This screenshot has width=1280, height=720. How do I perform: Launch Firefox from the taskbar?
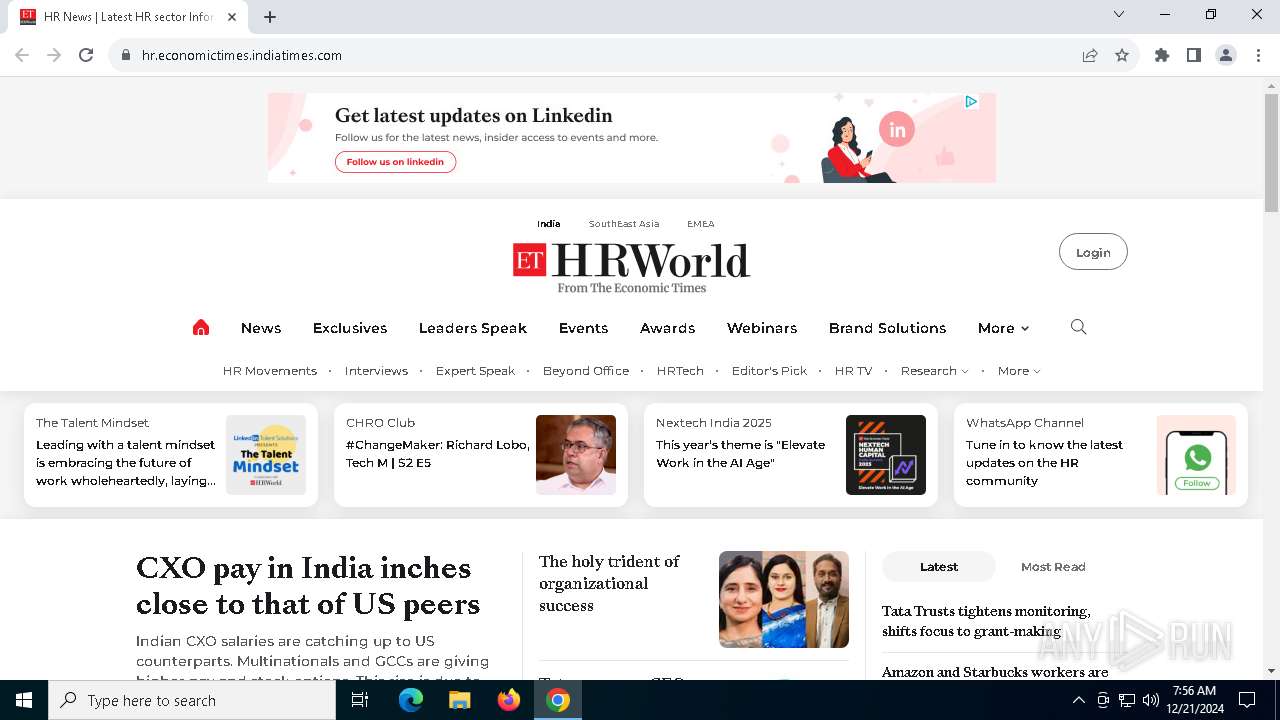[509, 700]
